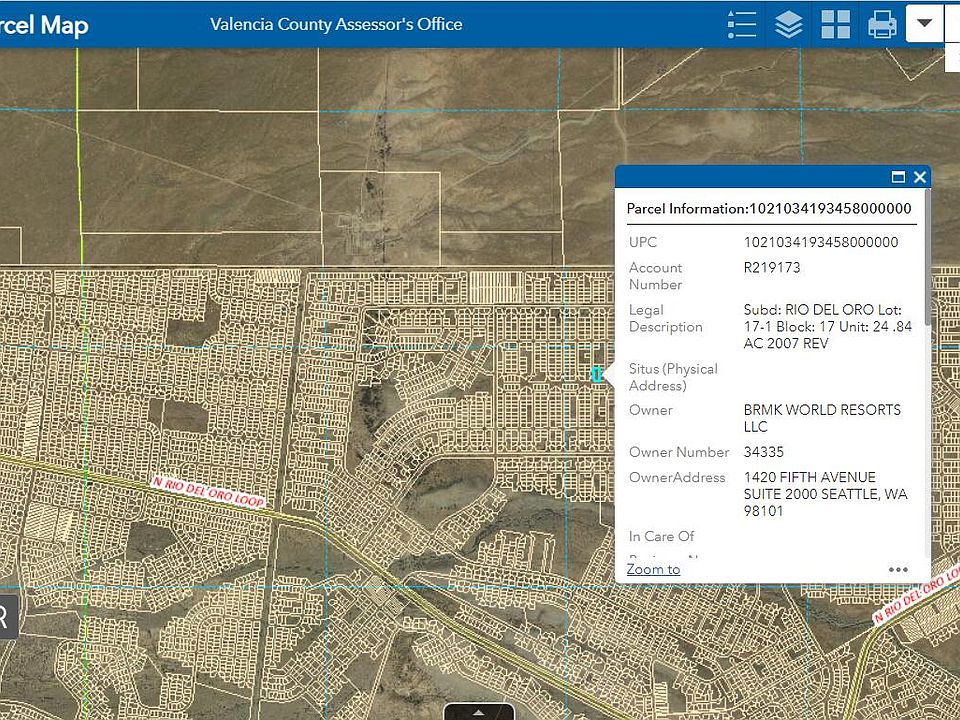Click the selected parcel cyan marker
Image resolution: width=960 pixels, height=720 pixels.
pos(597,374)
